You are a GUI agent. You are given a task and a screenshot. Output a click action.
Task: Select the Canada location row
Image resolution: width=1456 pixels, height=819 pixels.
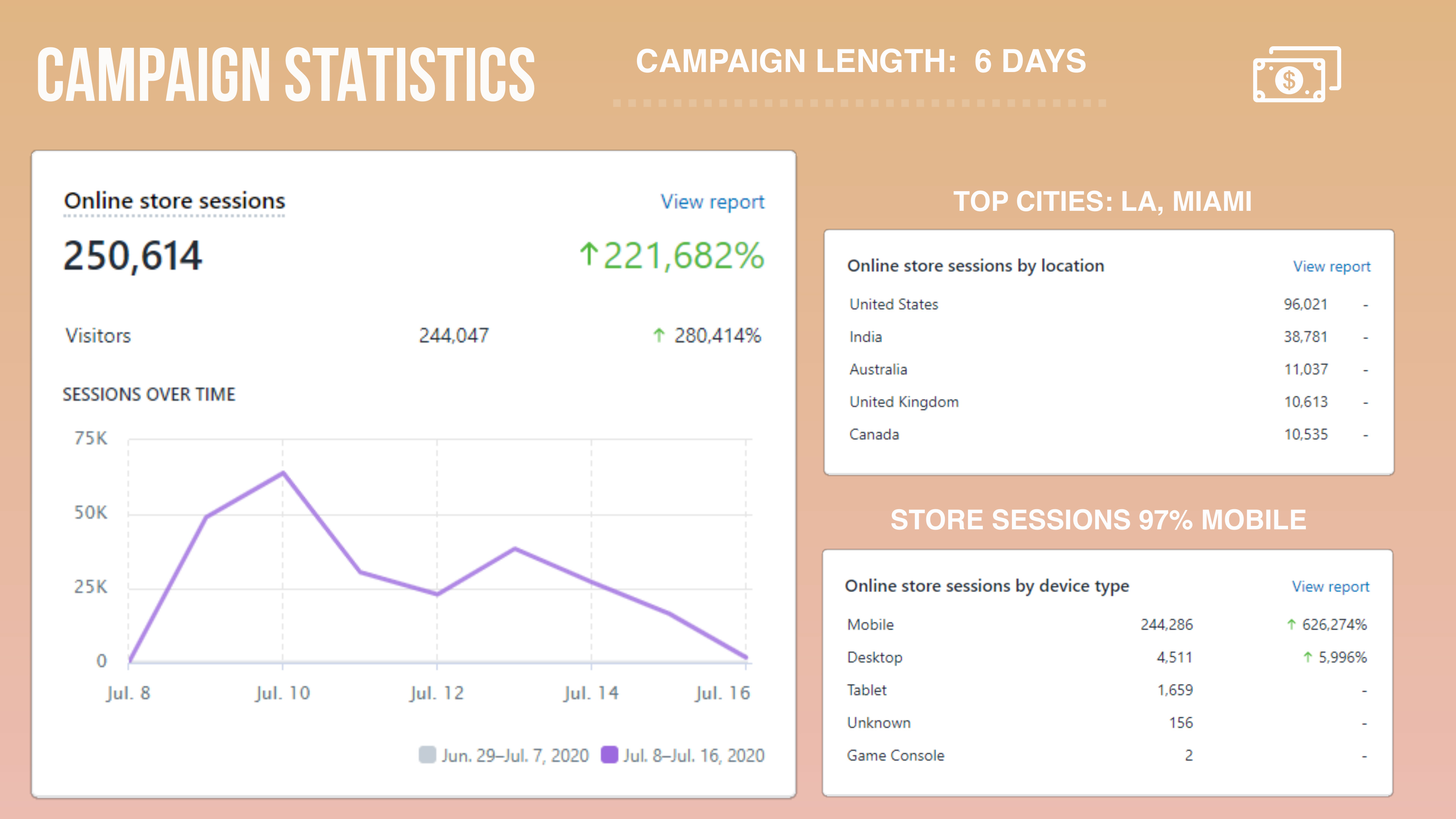point(1108,435)
